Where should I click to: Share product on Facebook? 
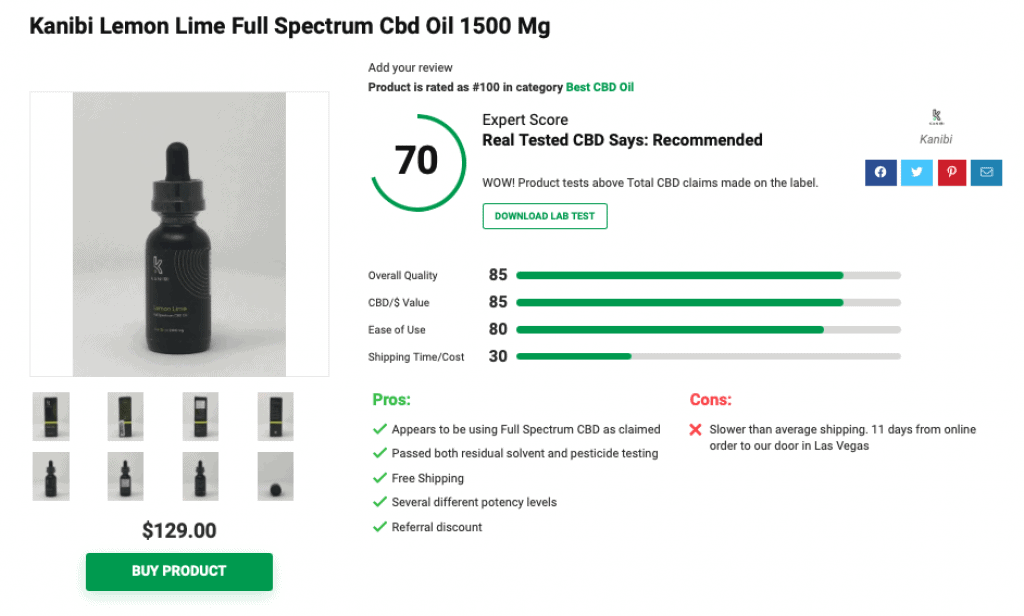(880, 172)
